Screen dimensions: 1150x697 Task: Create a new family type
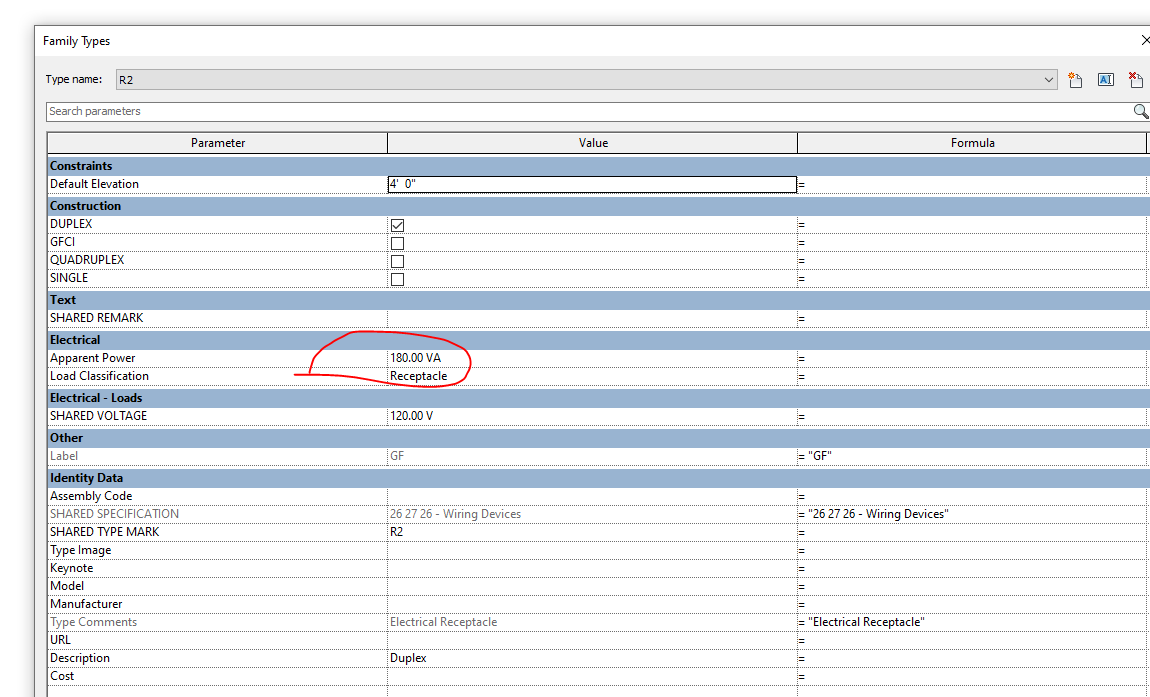click(1075, 79)
